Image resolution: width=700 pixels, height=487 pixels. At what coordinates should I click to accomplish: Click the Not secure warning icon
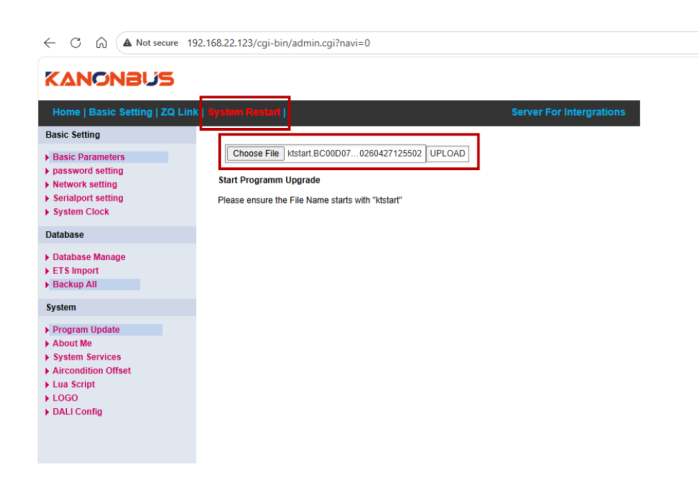[x=128, y=43]
